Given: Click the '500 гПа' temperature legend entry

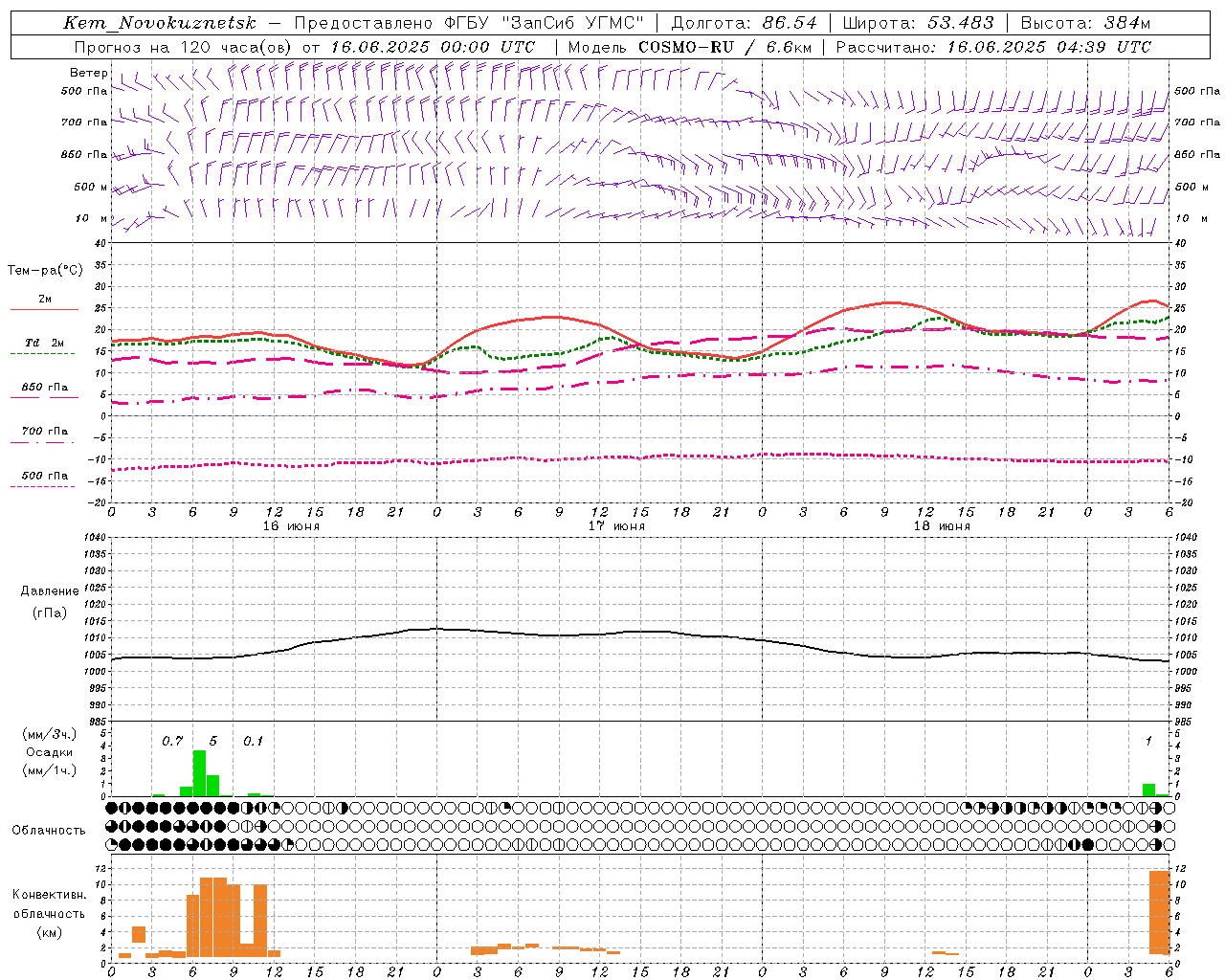Looking at the screenshot, I should click(x=45, y=476).
